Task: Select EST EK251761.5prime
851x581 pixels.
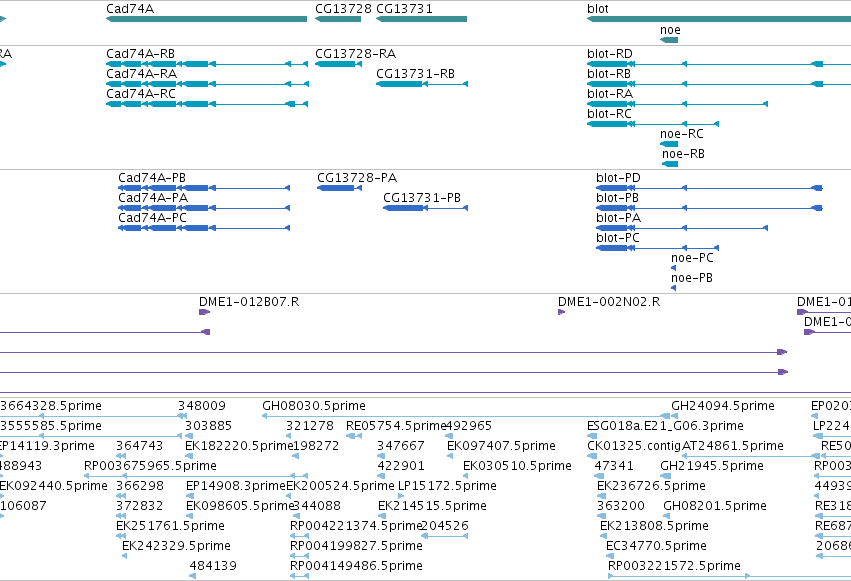Action: [x=170, y=526]
